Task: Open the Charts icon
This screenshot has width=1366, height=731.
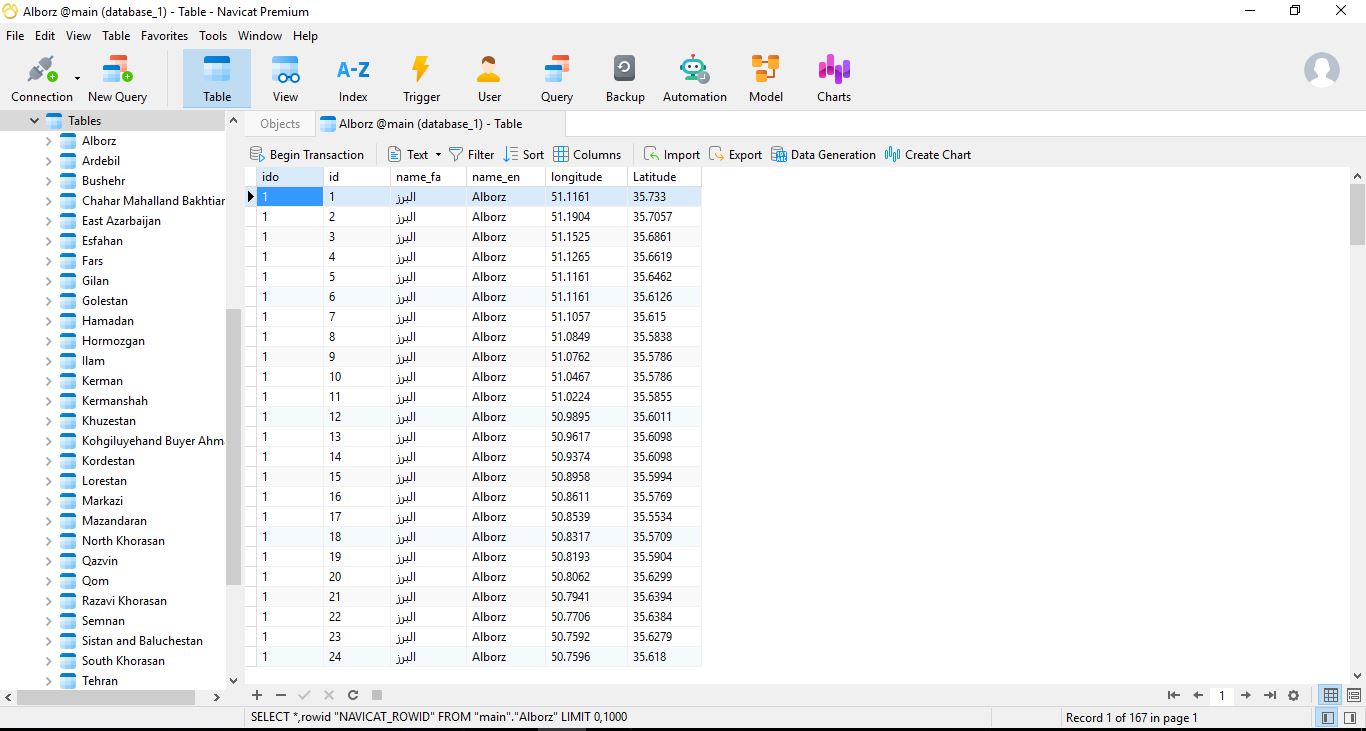Action: point(834,78)
